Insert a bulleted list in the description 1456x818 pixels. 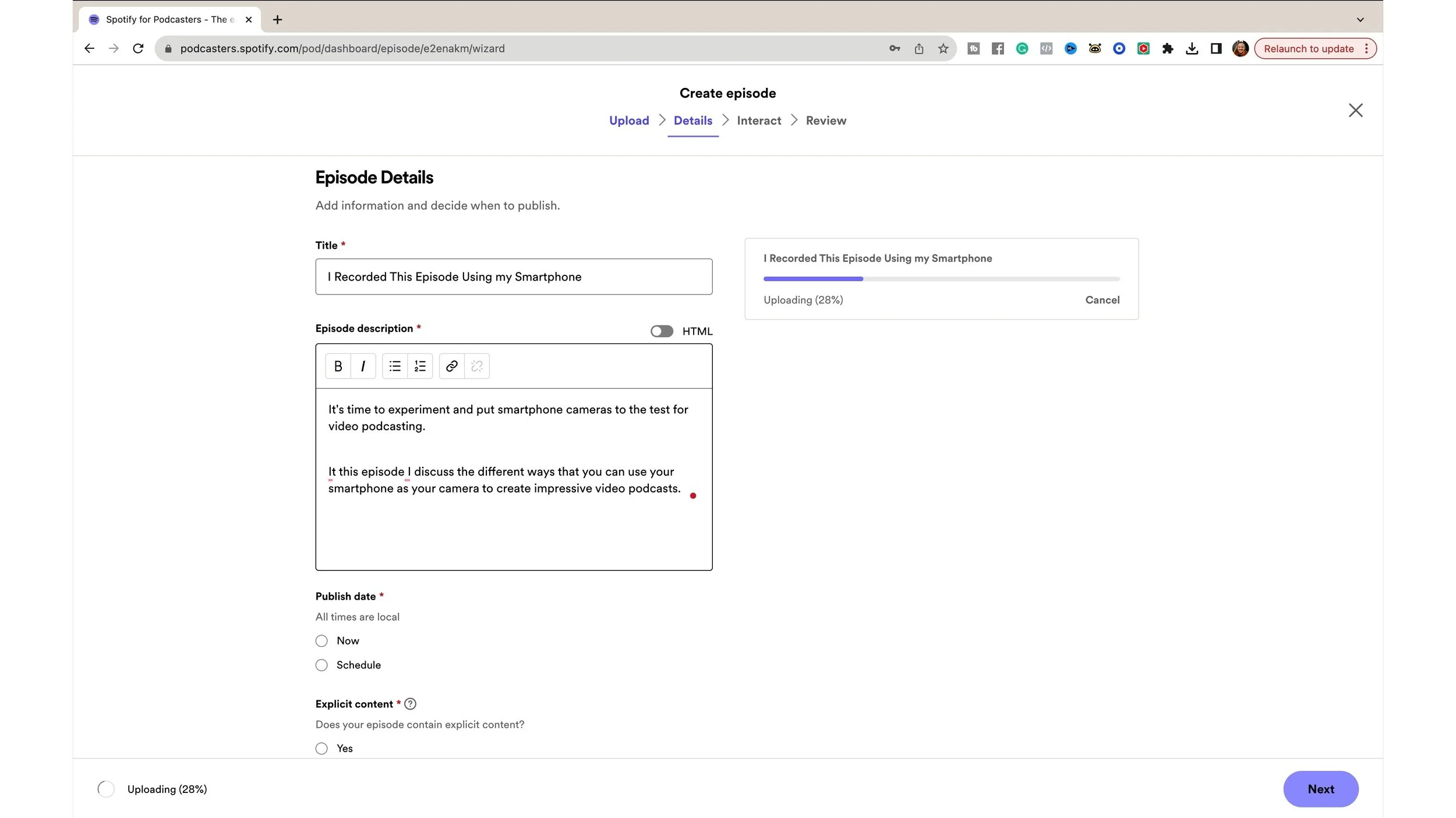(395, 366)
